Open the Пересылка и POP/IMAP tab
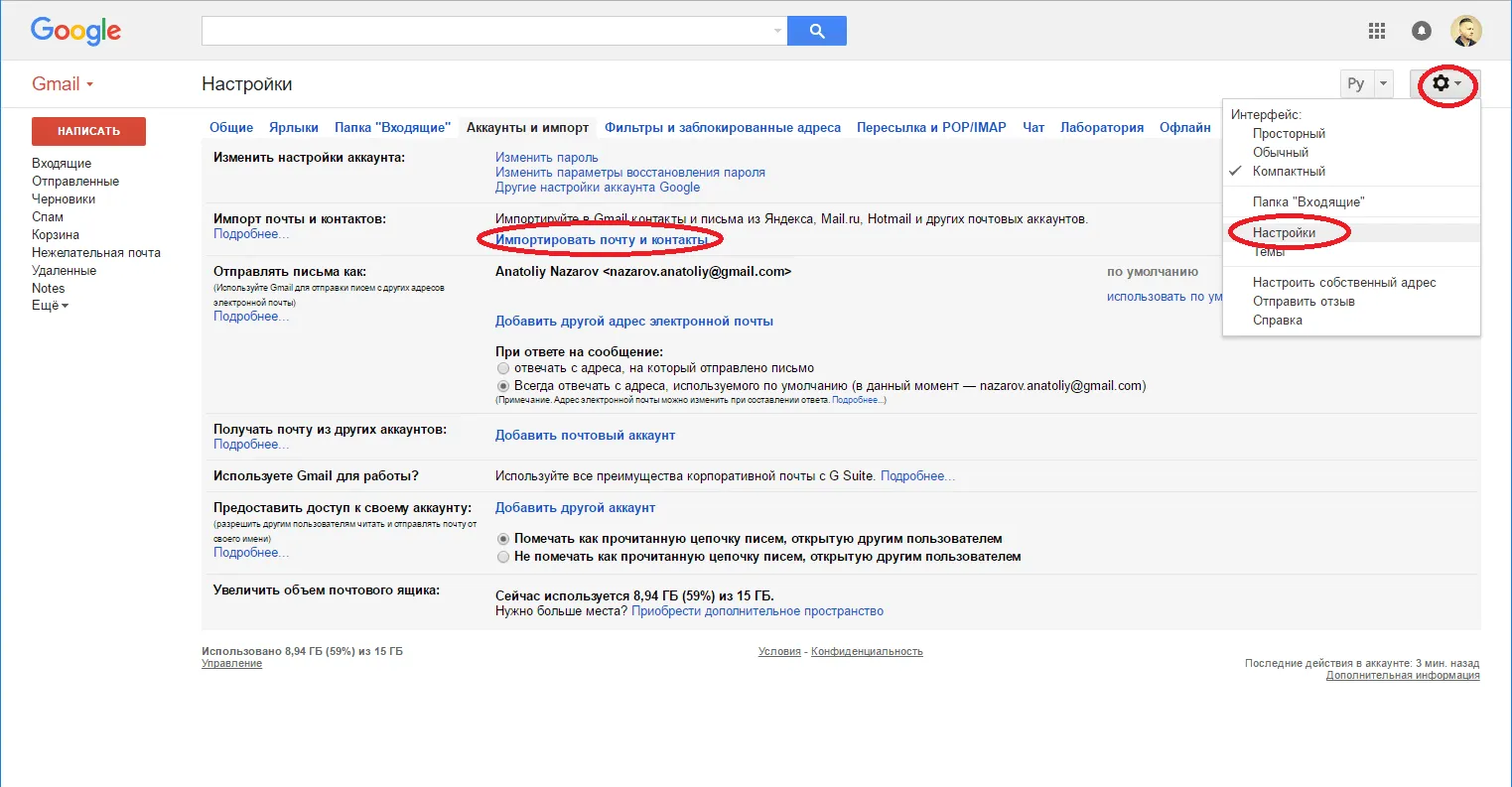Viewport: 1512px width, 787px height. pos(931,127)
